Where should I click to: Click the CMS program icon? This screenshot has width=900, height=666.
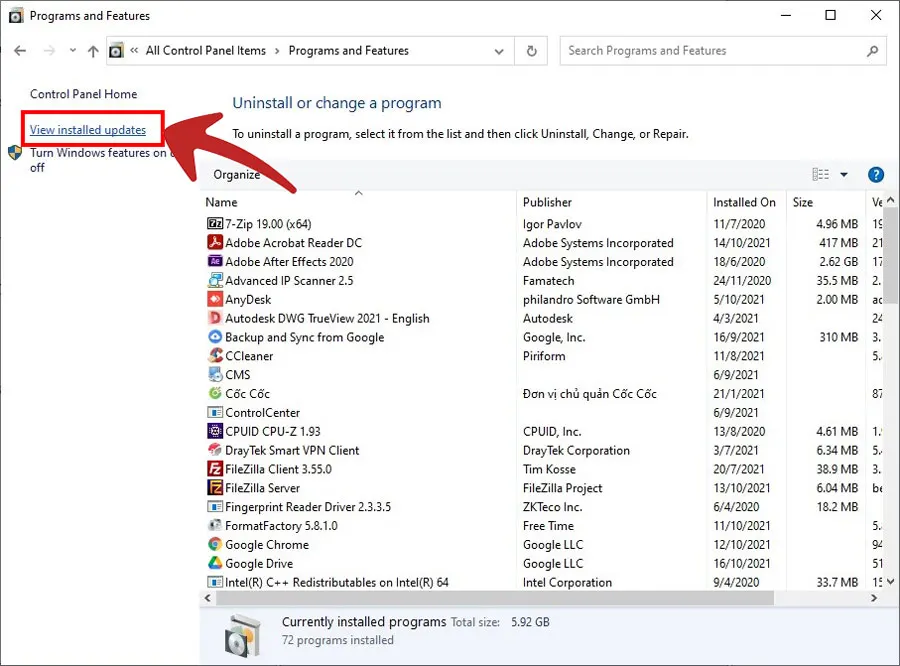tap(215, 374)
